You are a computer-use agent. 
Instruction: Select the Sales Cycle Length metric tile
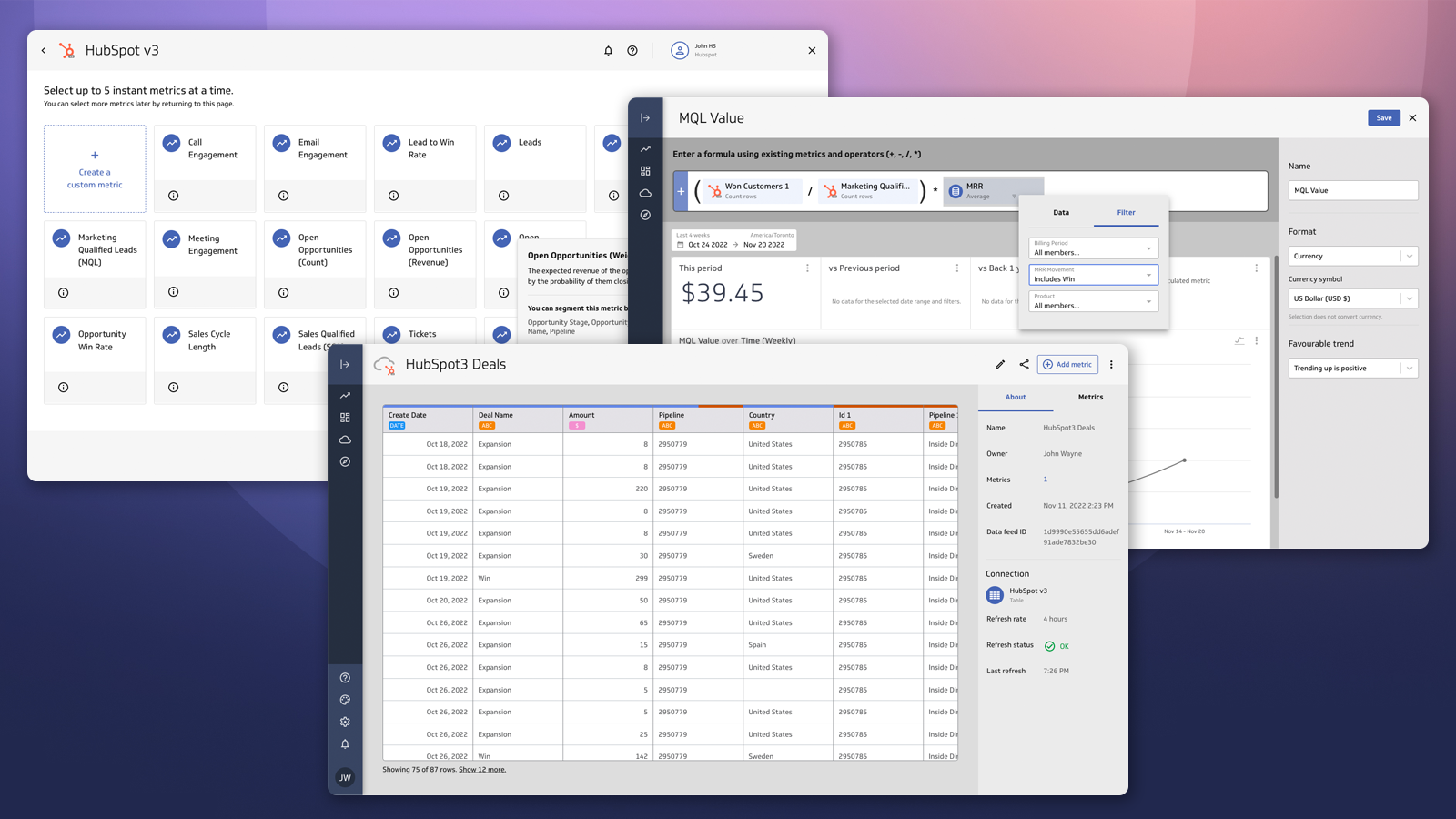pos(205,359)
